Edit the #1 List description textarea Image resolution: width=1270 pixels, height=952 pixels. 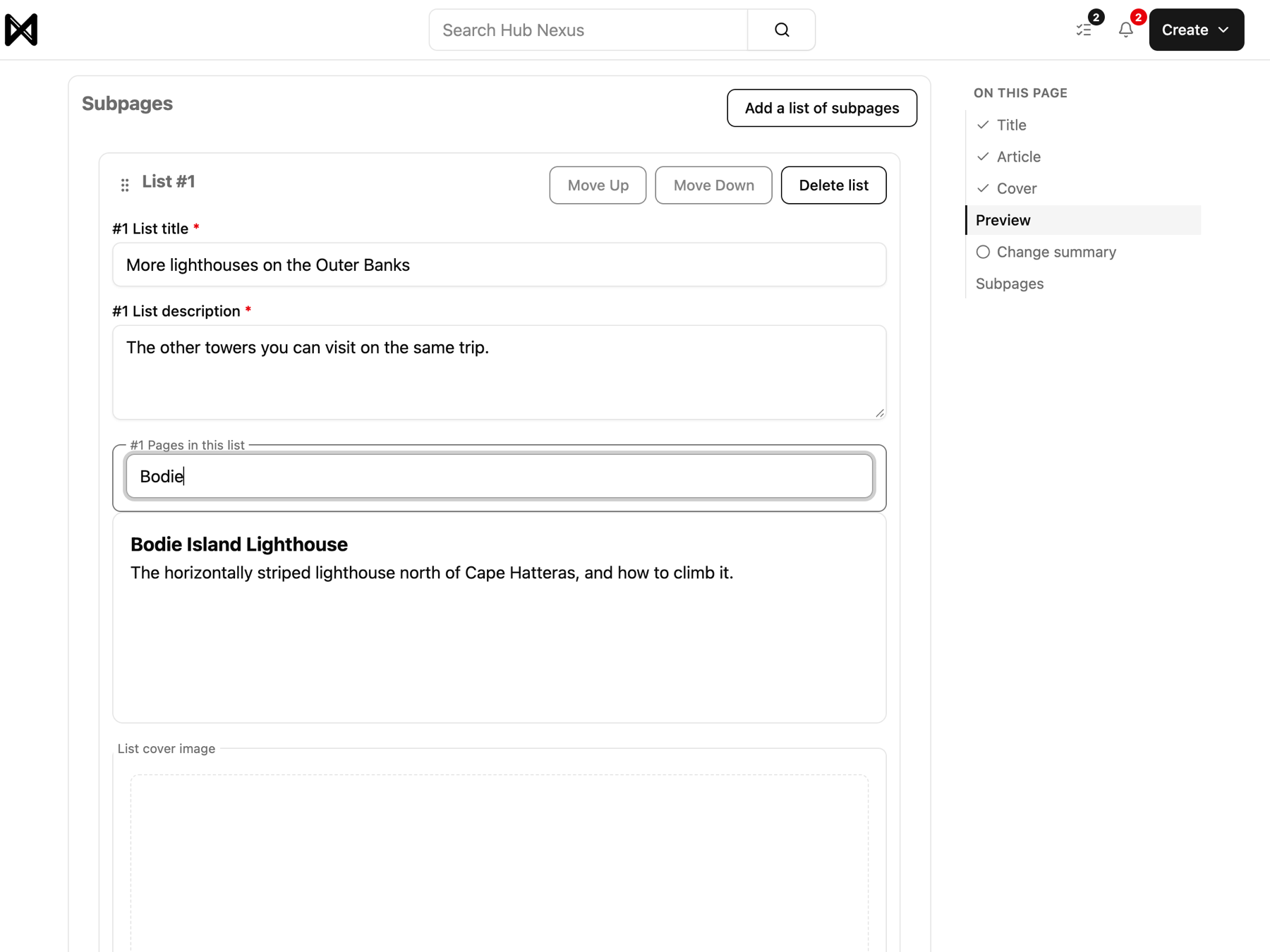pyautogui.click(x=500, y=372)
